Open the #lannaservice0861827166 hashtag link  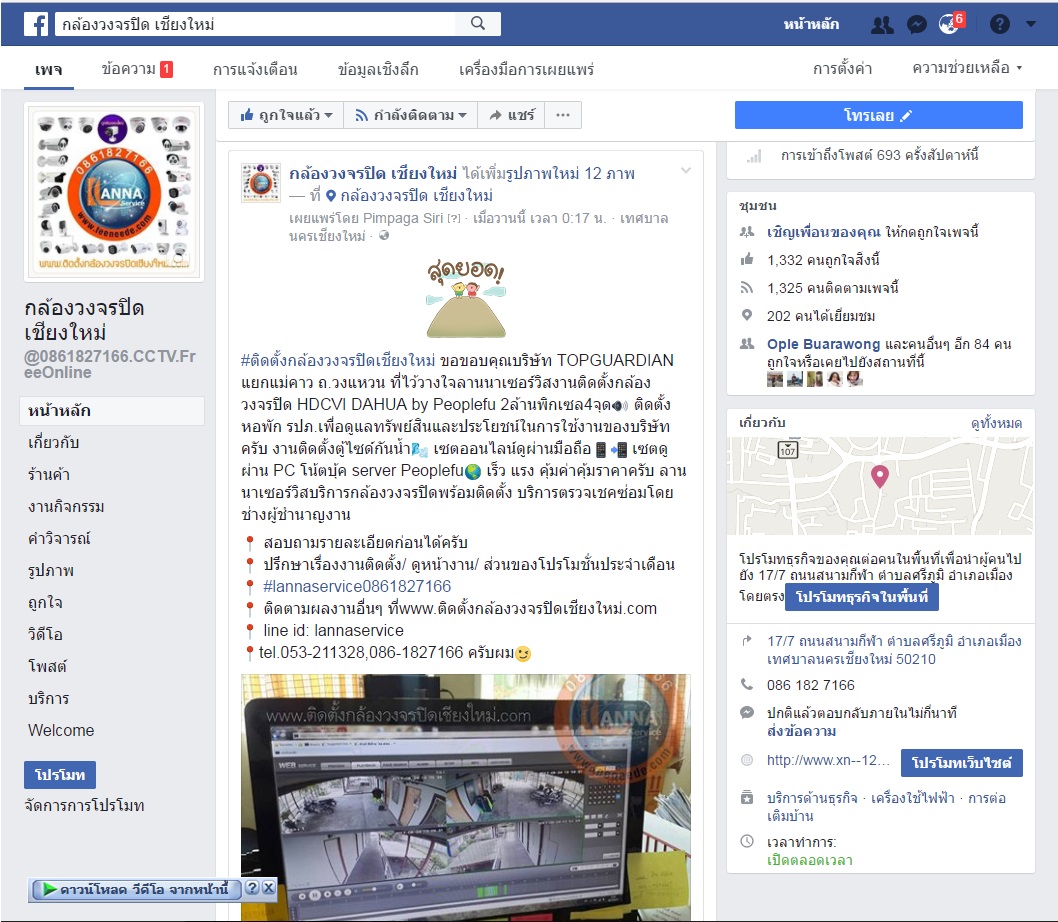click(357, 586)
